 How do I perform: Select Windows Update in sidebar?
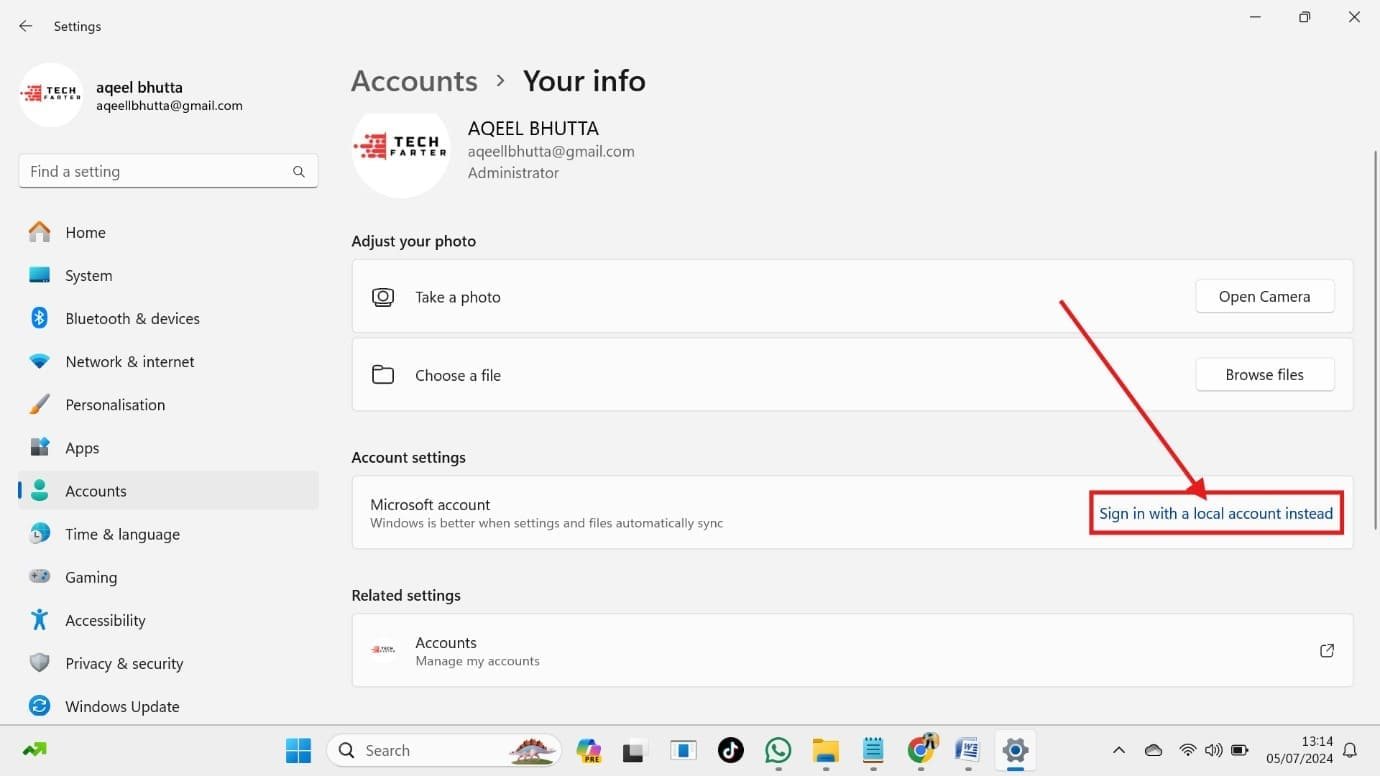[122, 706]
